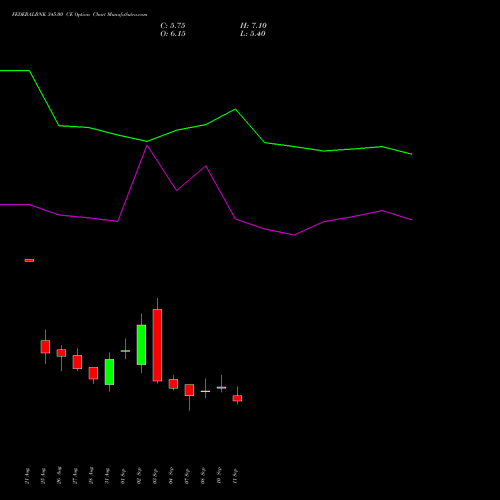
Task: Click the chart title FEDERALBNK CE Options
Action: tap(79, 15)
